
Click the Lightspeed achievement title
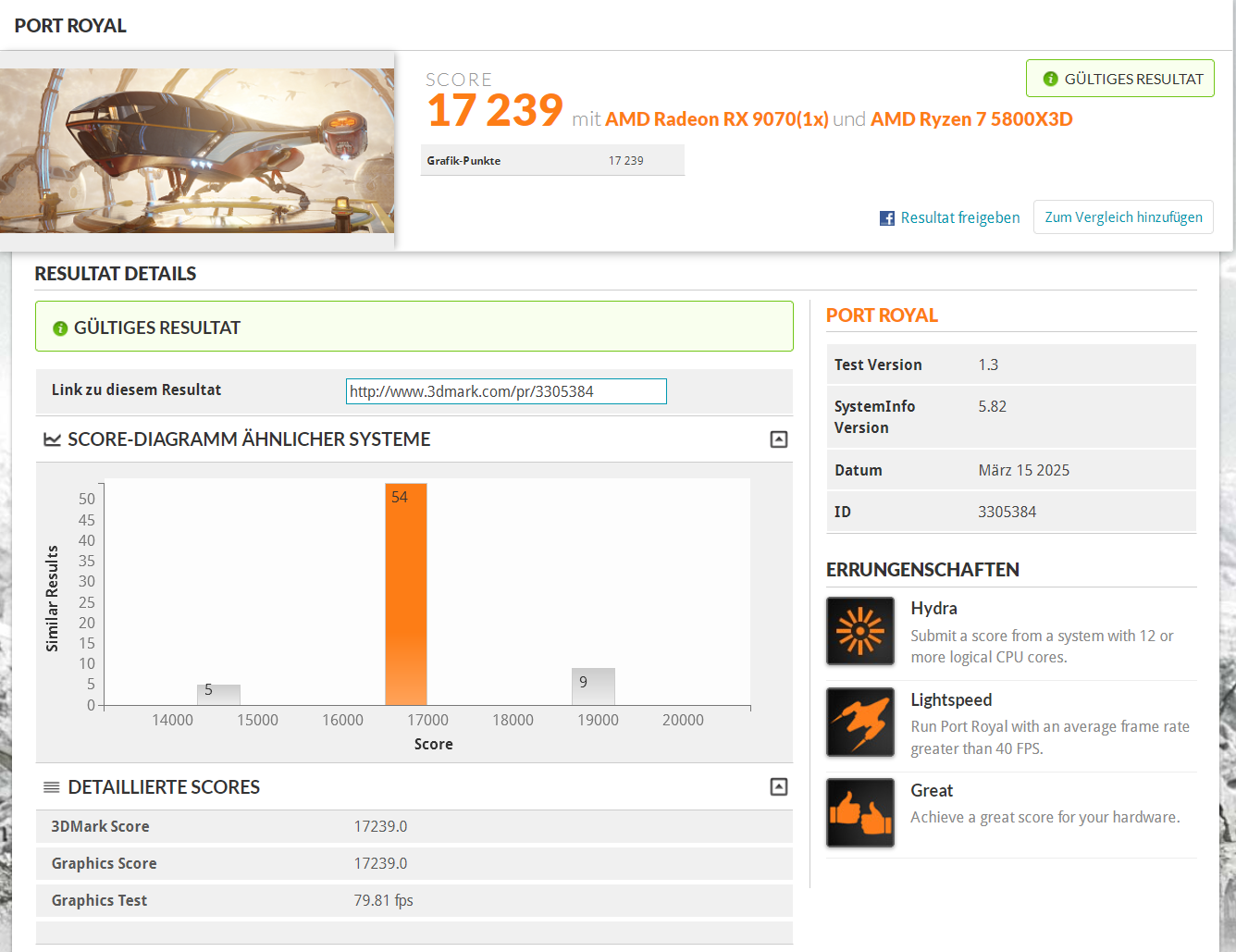[951, 699]
